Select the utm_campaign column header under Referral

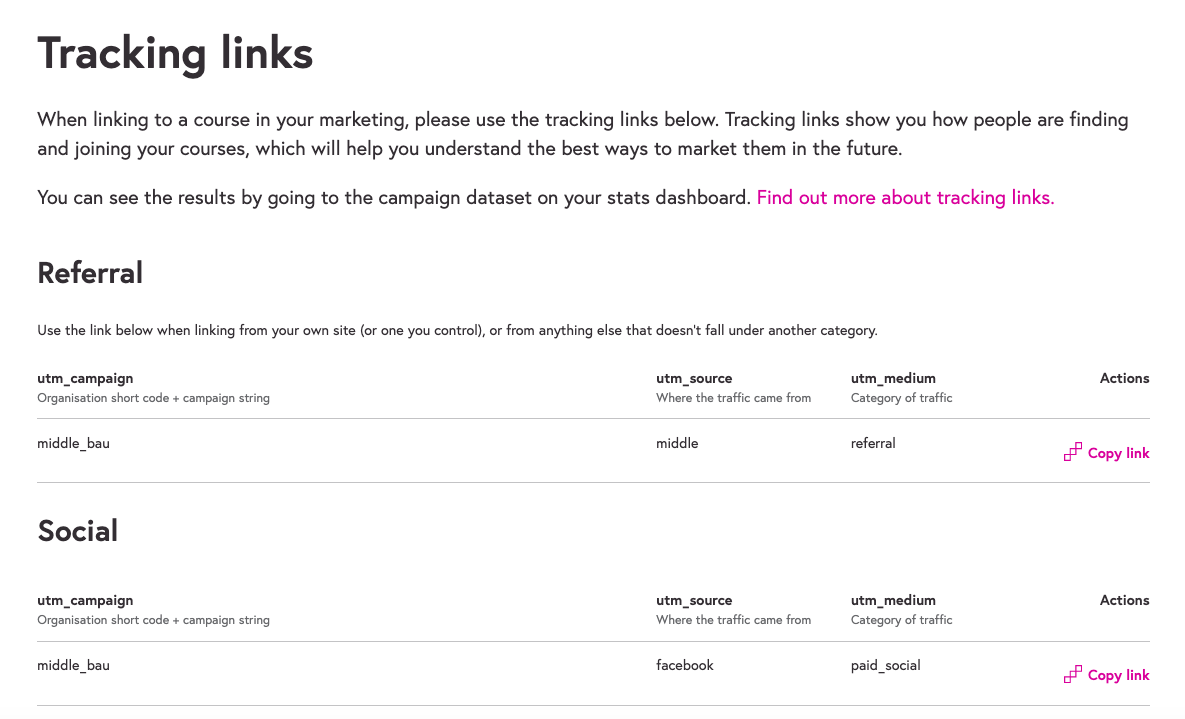click(x=85, y=379)
